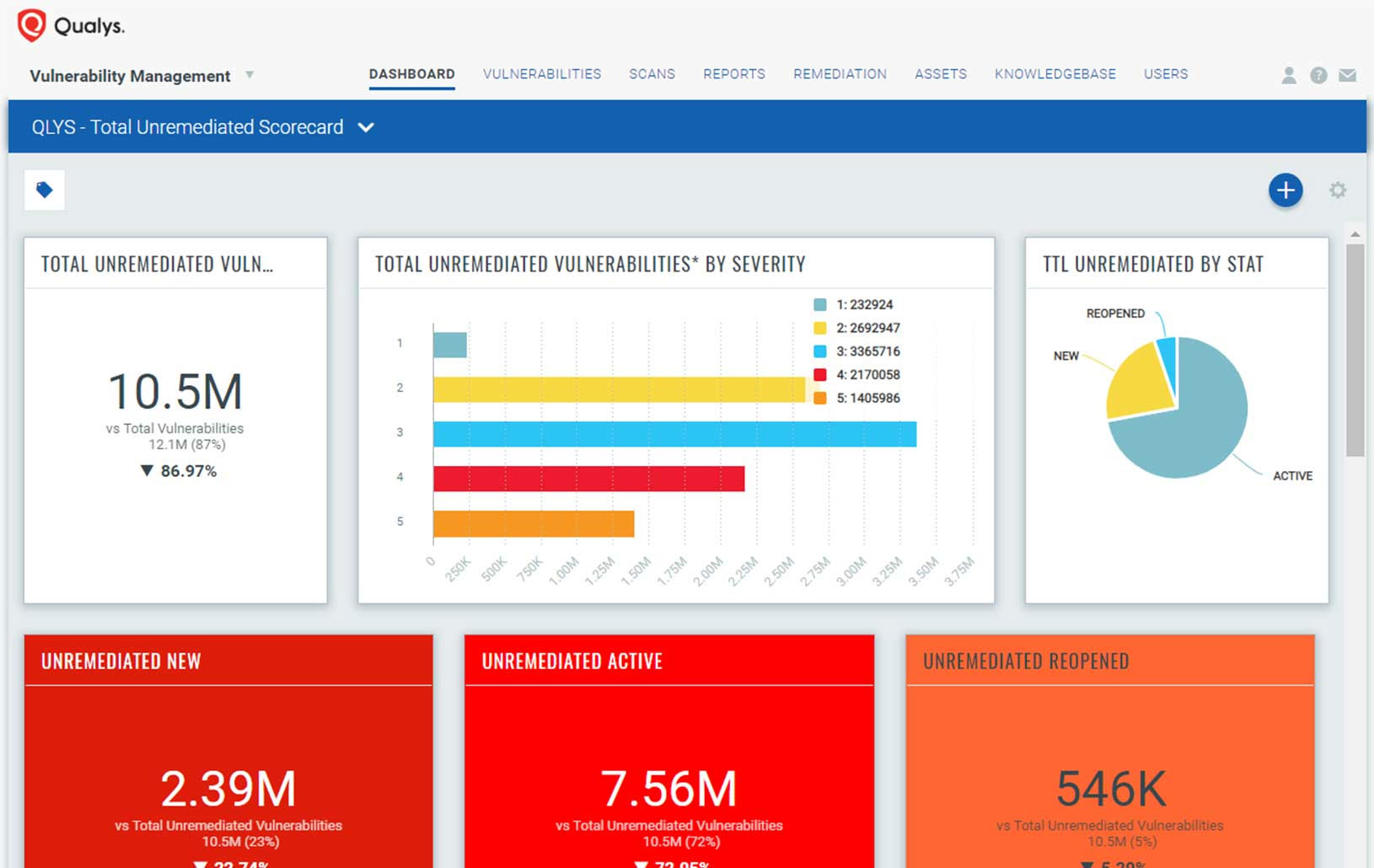Open the Scans tab

652,74
